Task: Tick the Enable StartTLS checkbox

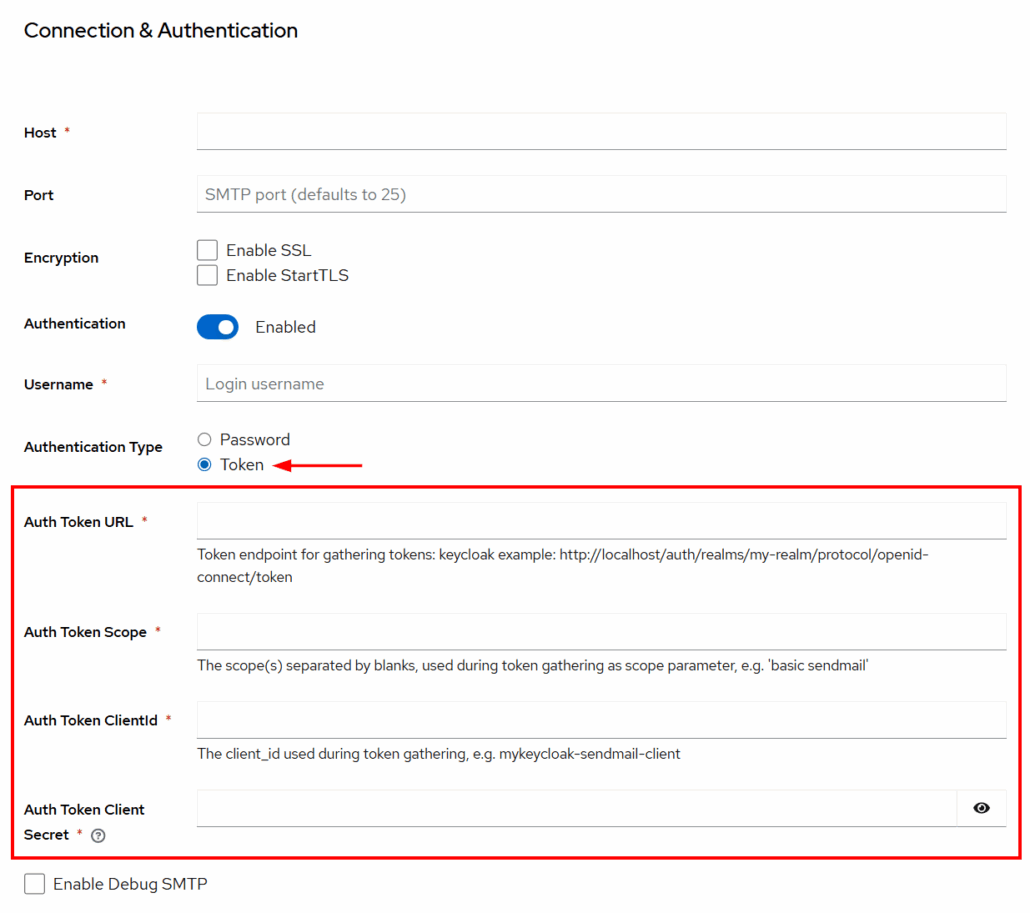Action: [x=207, y=275]
